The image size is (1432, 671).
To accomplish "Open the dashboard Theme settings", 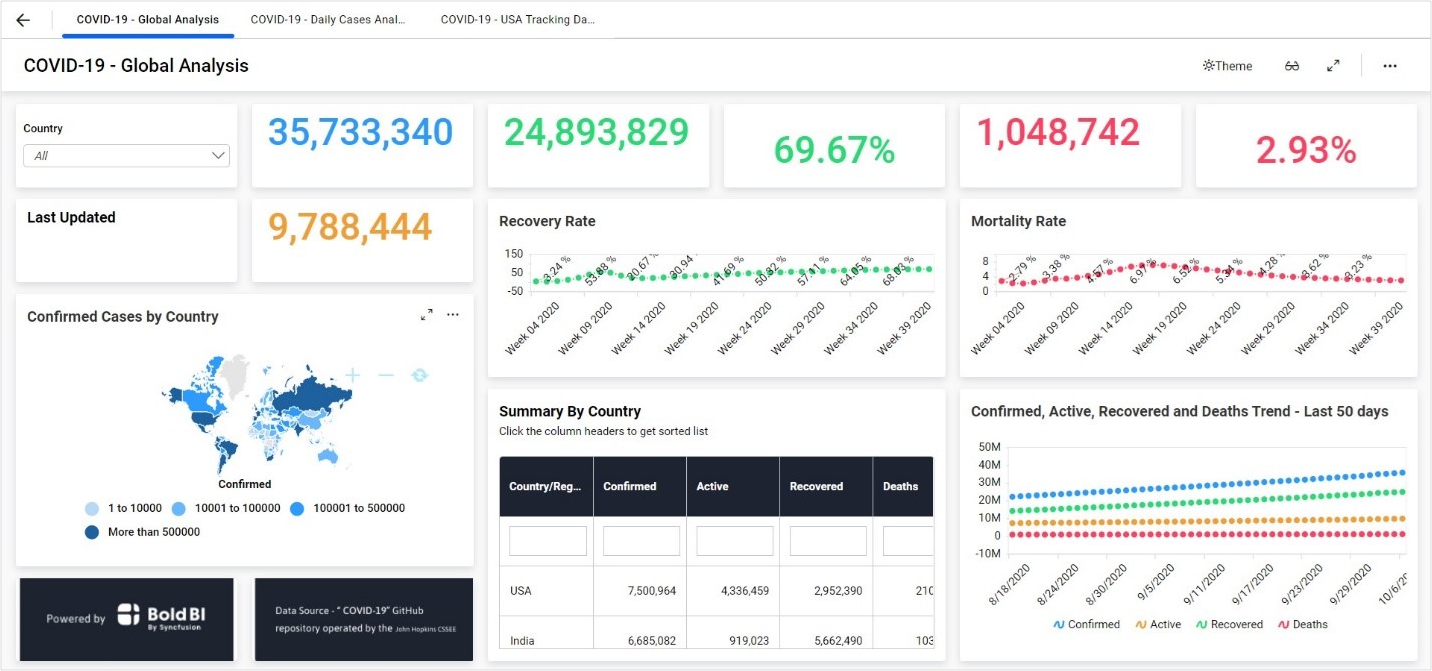I will [1226, 65].
